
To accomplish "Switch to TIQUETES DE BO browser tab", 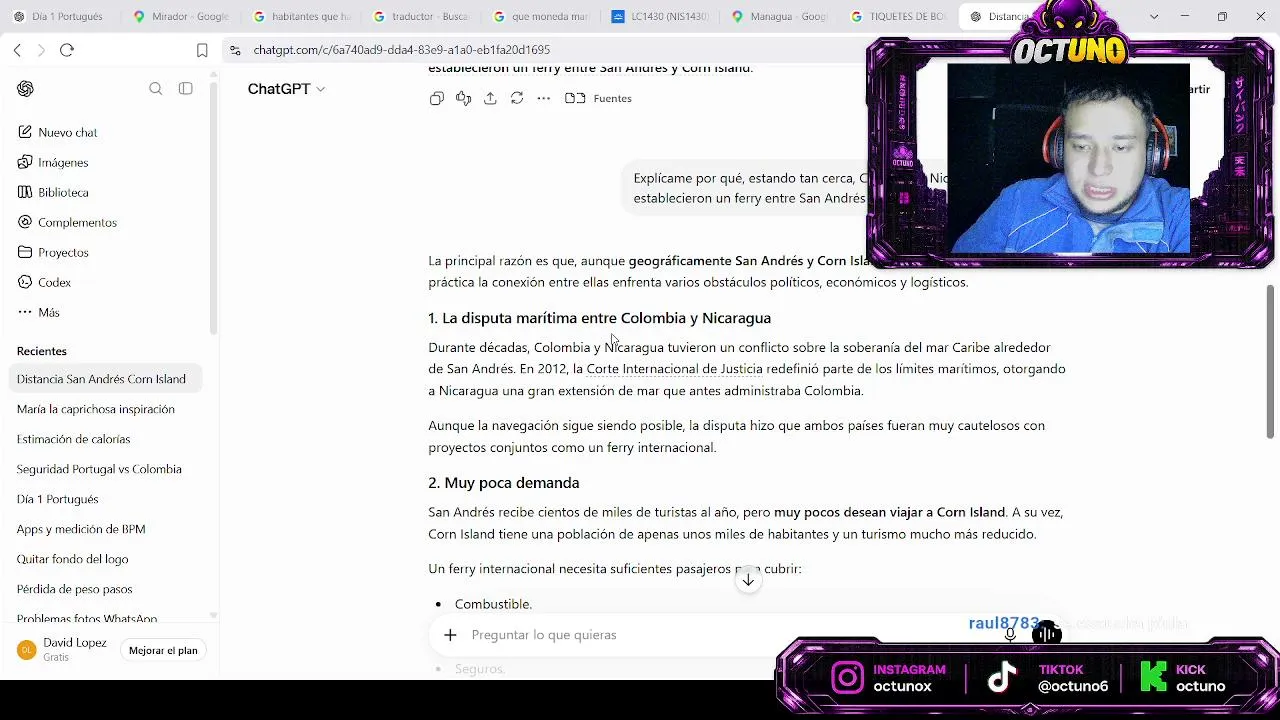I will click(x=899, y=16).
